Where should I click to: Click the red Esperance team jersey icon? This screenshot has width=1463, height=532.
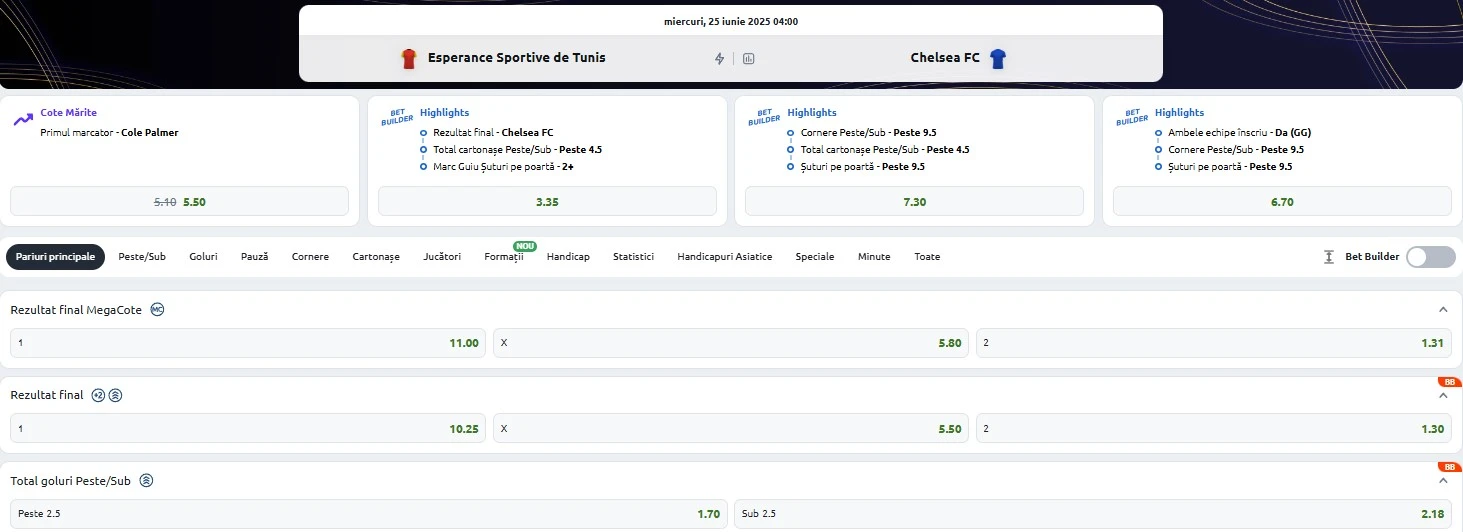click(x=408, y=58)
